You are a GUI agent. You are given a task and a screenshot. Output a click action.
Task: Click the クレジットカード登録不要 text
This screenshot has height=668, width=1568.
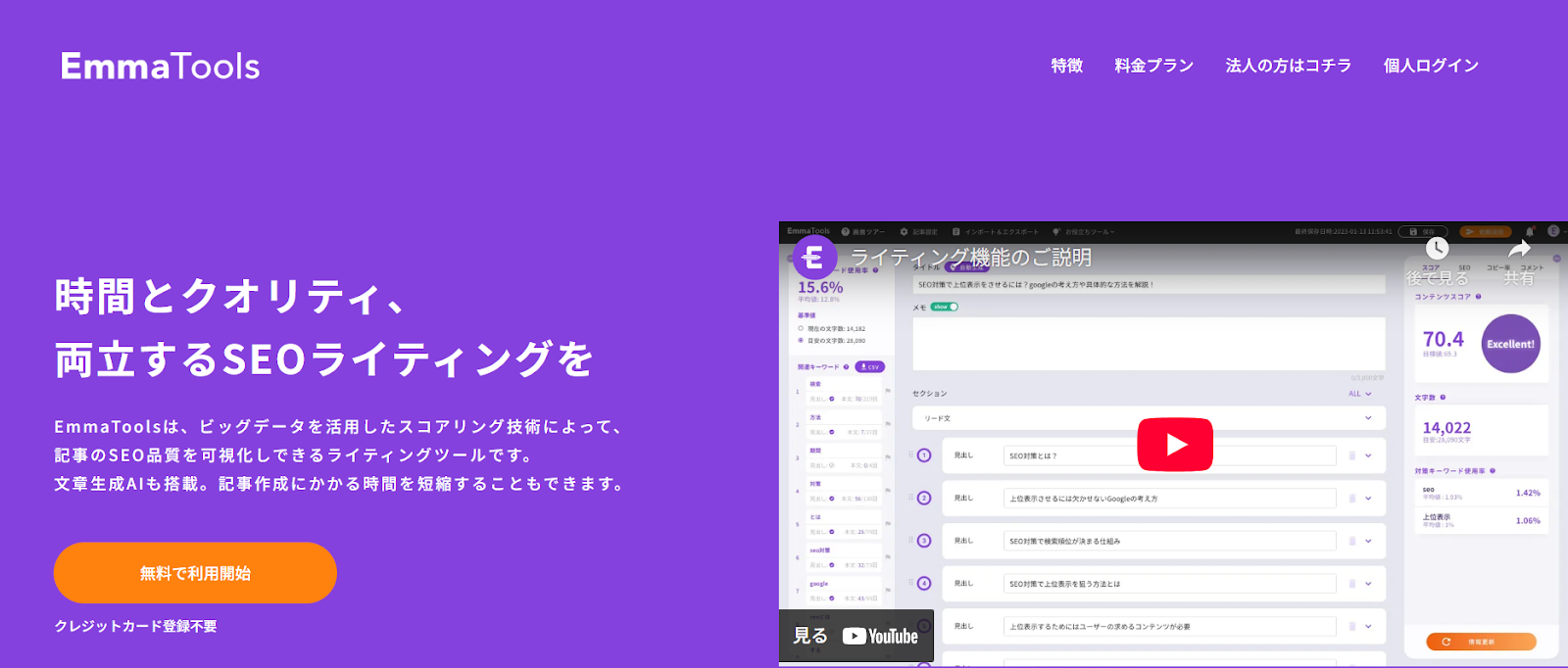(135, 626)
